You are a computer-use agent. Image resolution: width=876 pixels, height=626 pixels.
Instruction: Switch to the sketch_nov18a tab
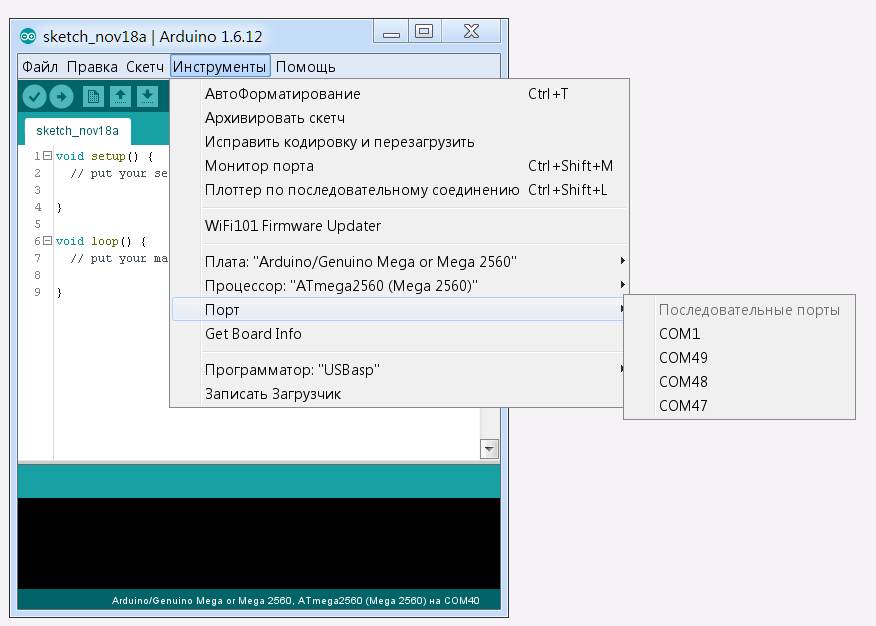(x=77, y=131)
